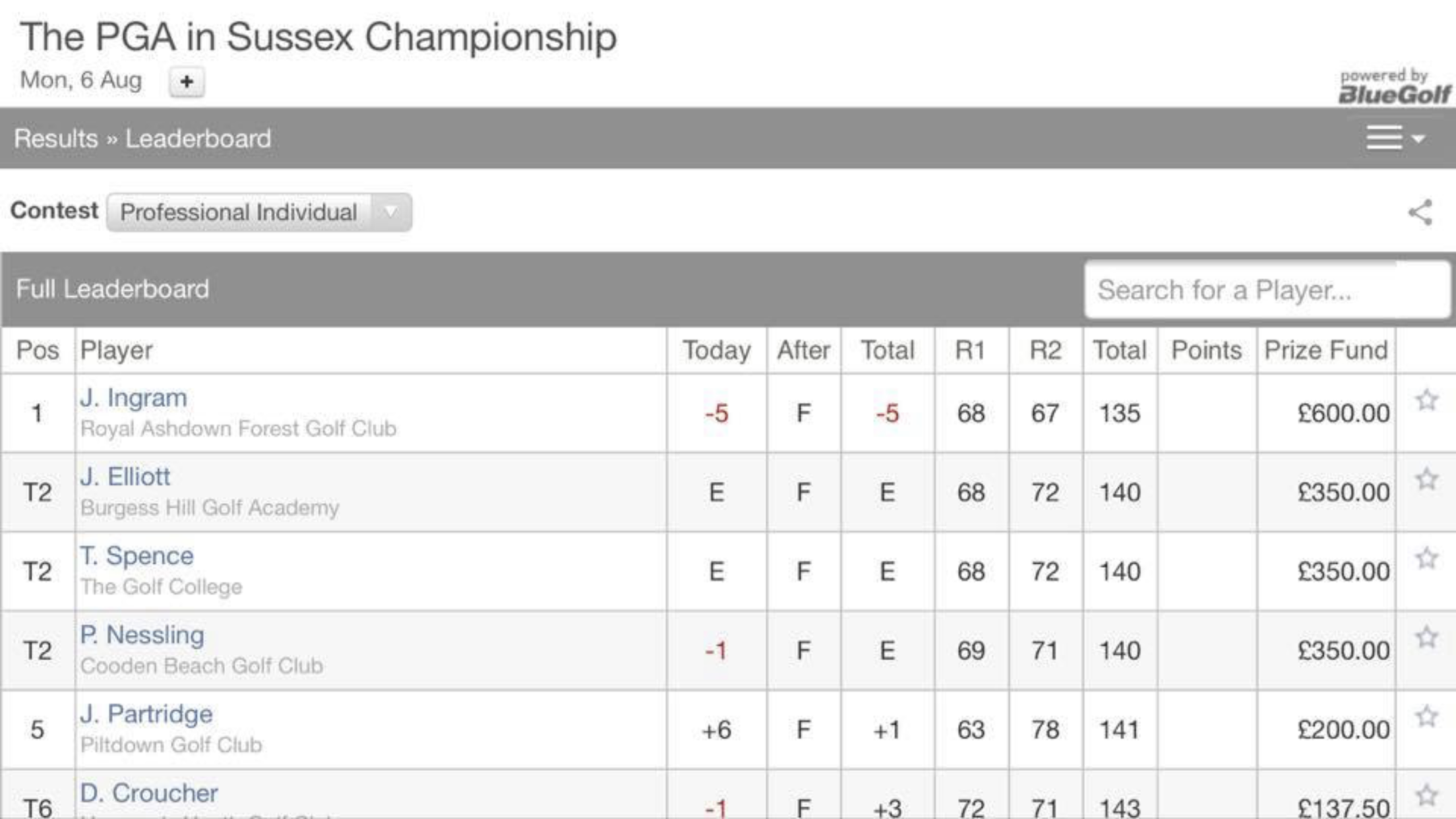Open J. Ingram's player link

[x=134, y=398]
